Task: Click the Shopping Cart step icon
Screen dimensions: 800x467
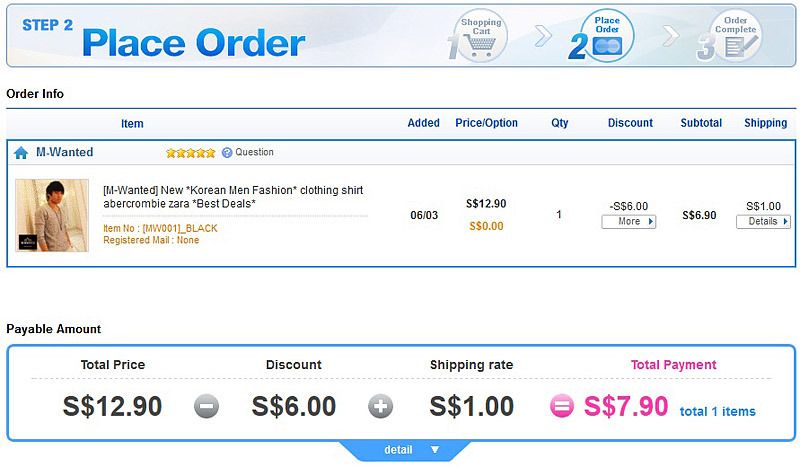Action: [x=481, y=36]
